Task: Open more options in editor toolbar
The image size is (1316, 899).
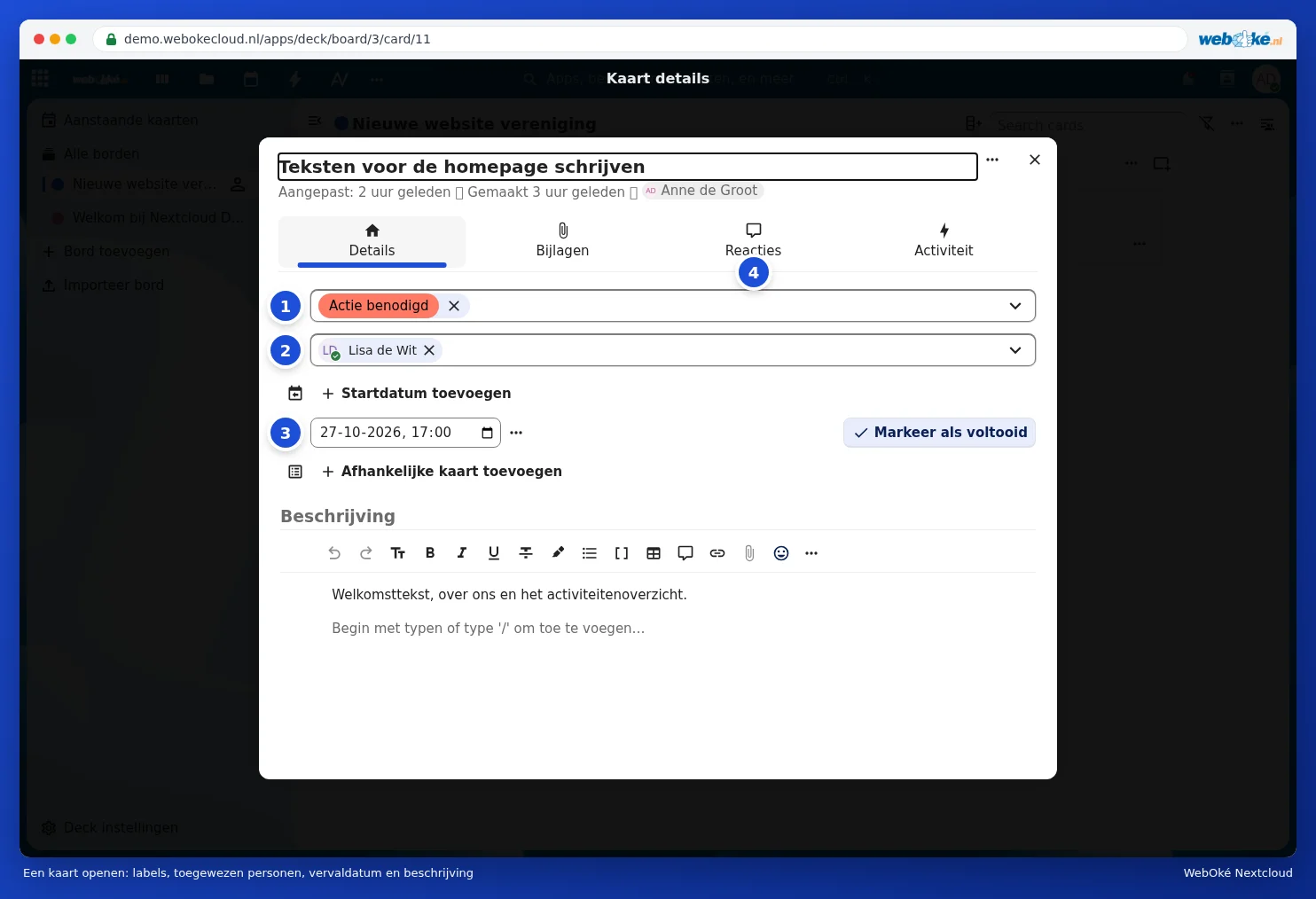Action: click(x=811, y=553)
